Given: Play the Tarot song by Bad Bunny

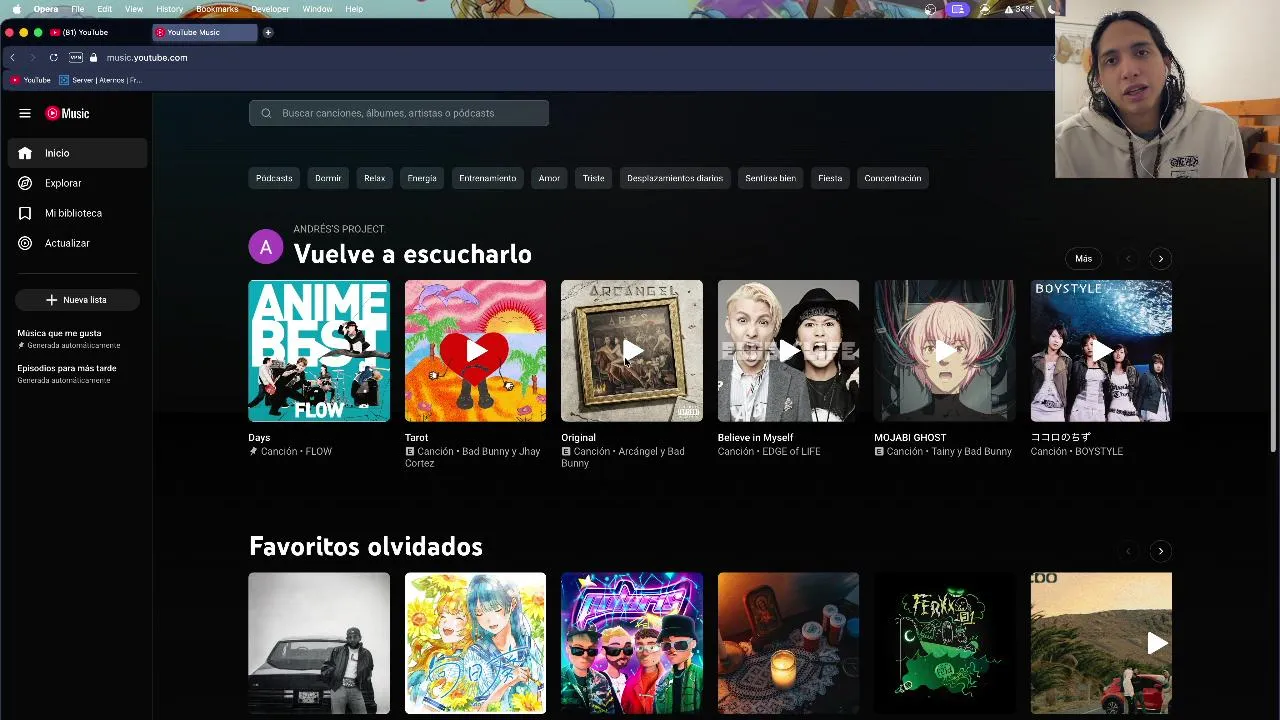Looking at the screenshot, I should [x=475, y=351].
